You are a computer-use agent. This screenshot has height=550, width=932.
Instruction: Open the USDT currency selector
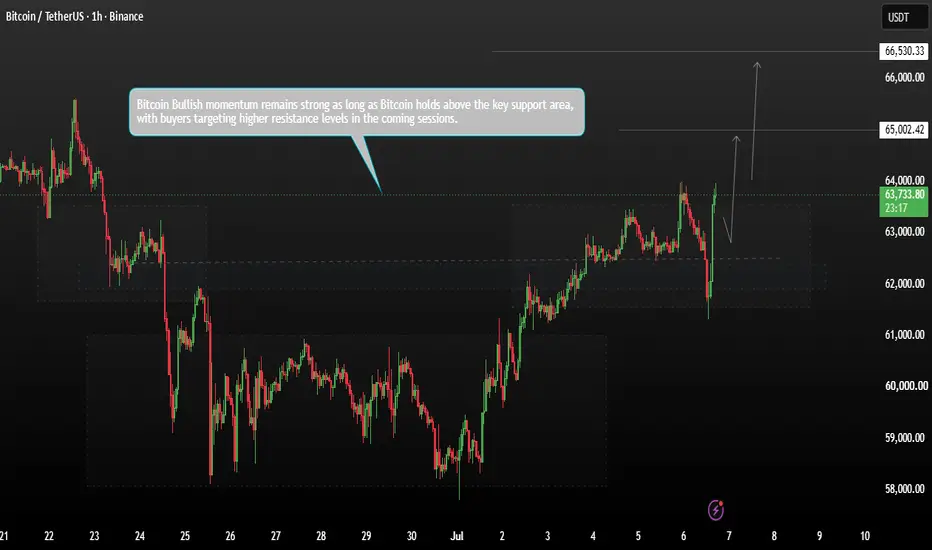tap(904, 17)
